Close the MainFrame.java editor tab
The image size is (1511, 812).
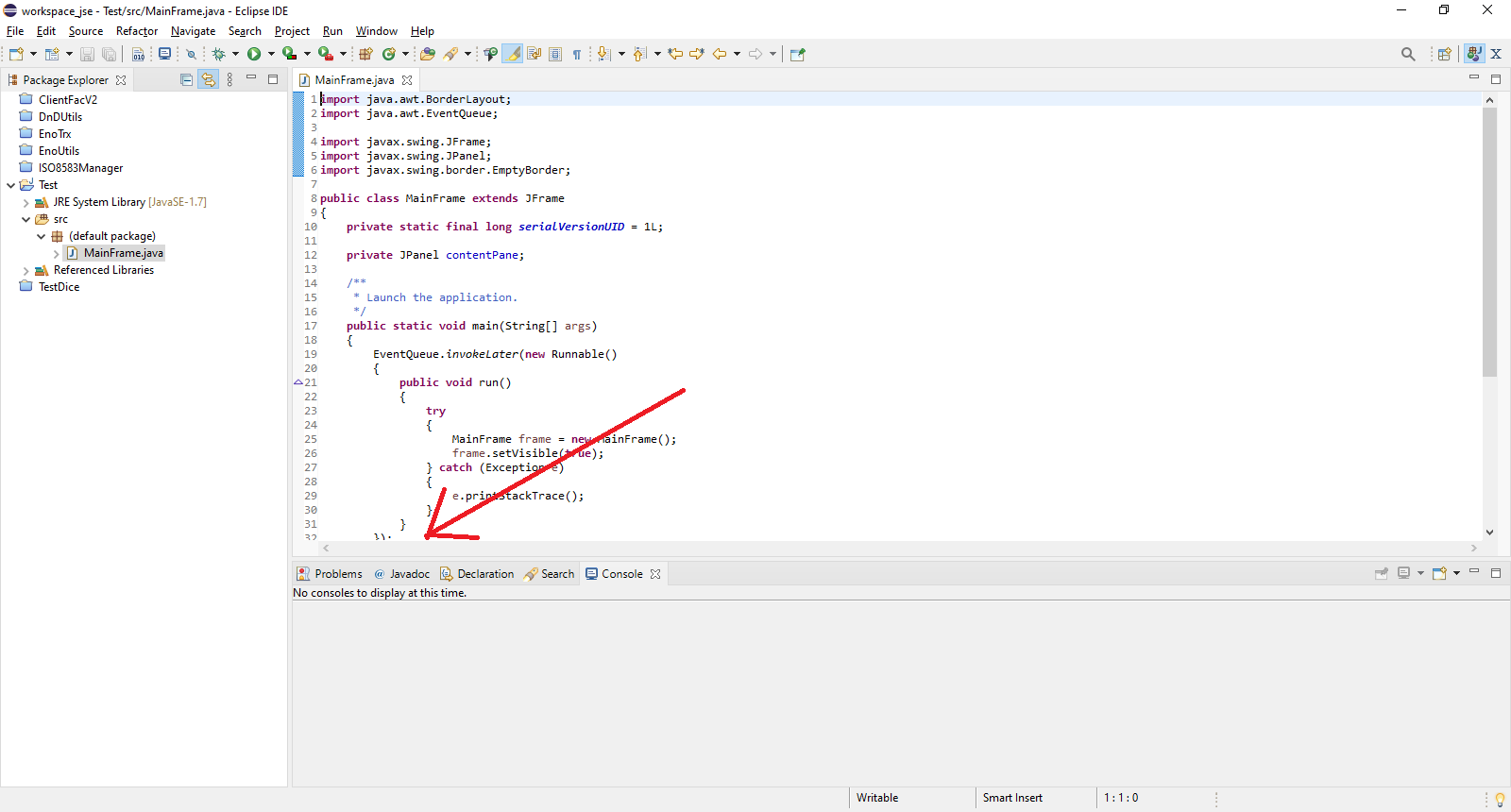(x=407, y=80)
